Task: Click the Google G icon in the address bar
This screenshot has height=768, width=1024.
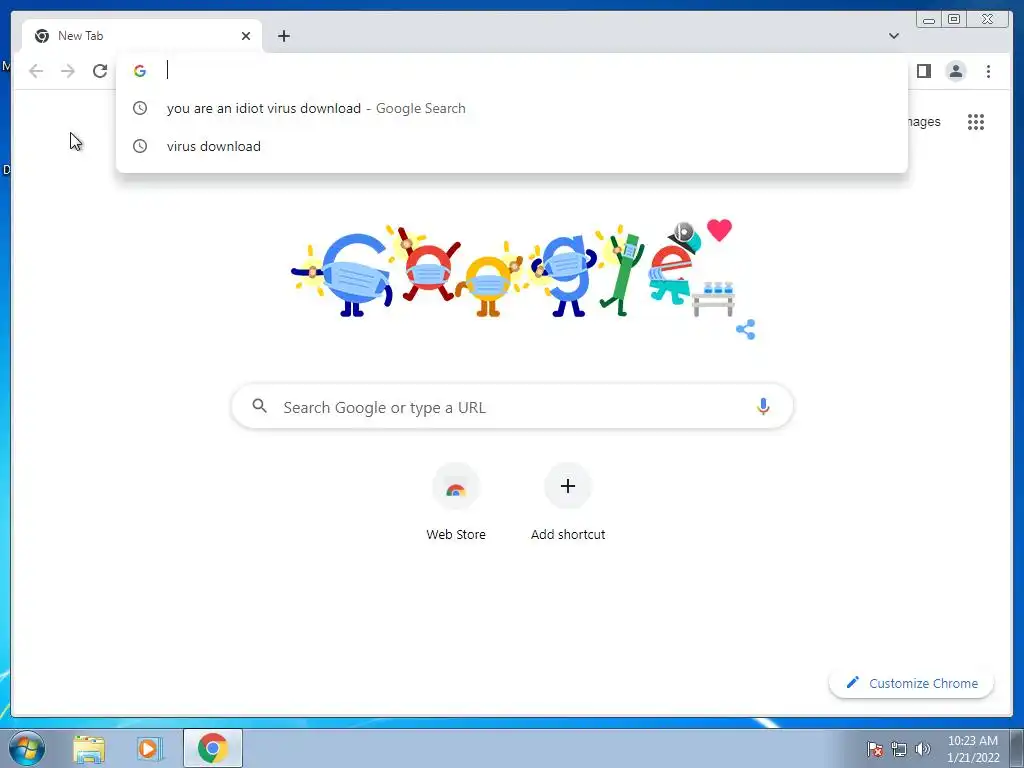Action: click(x=140, y=71)
